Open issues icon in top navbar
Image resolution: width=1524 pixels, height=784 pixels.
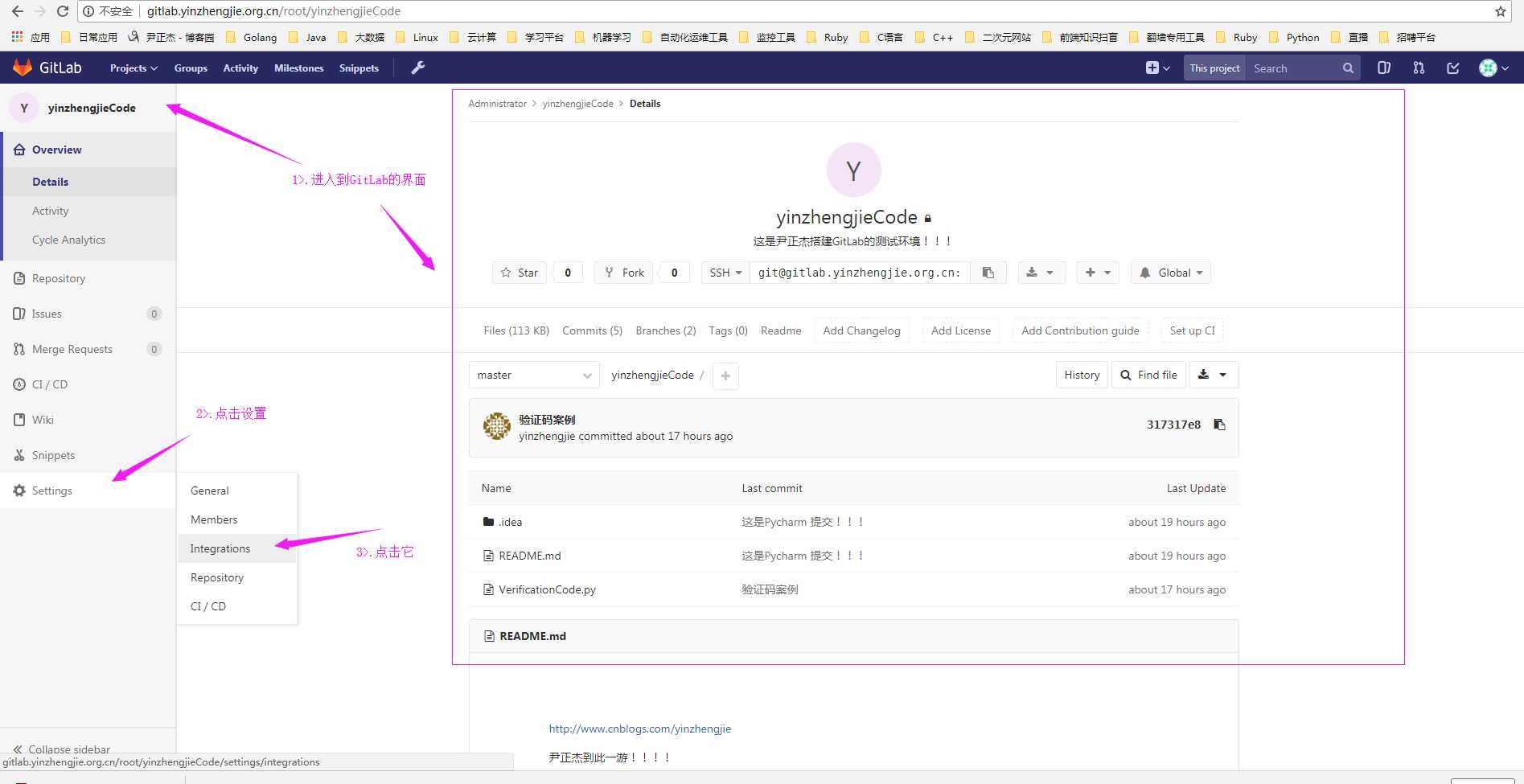[1383, 68]
